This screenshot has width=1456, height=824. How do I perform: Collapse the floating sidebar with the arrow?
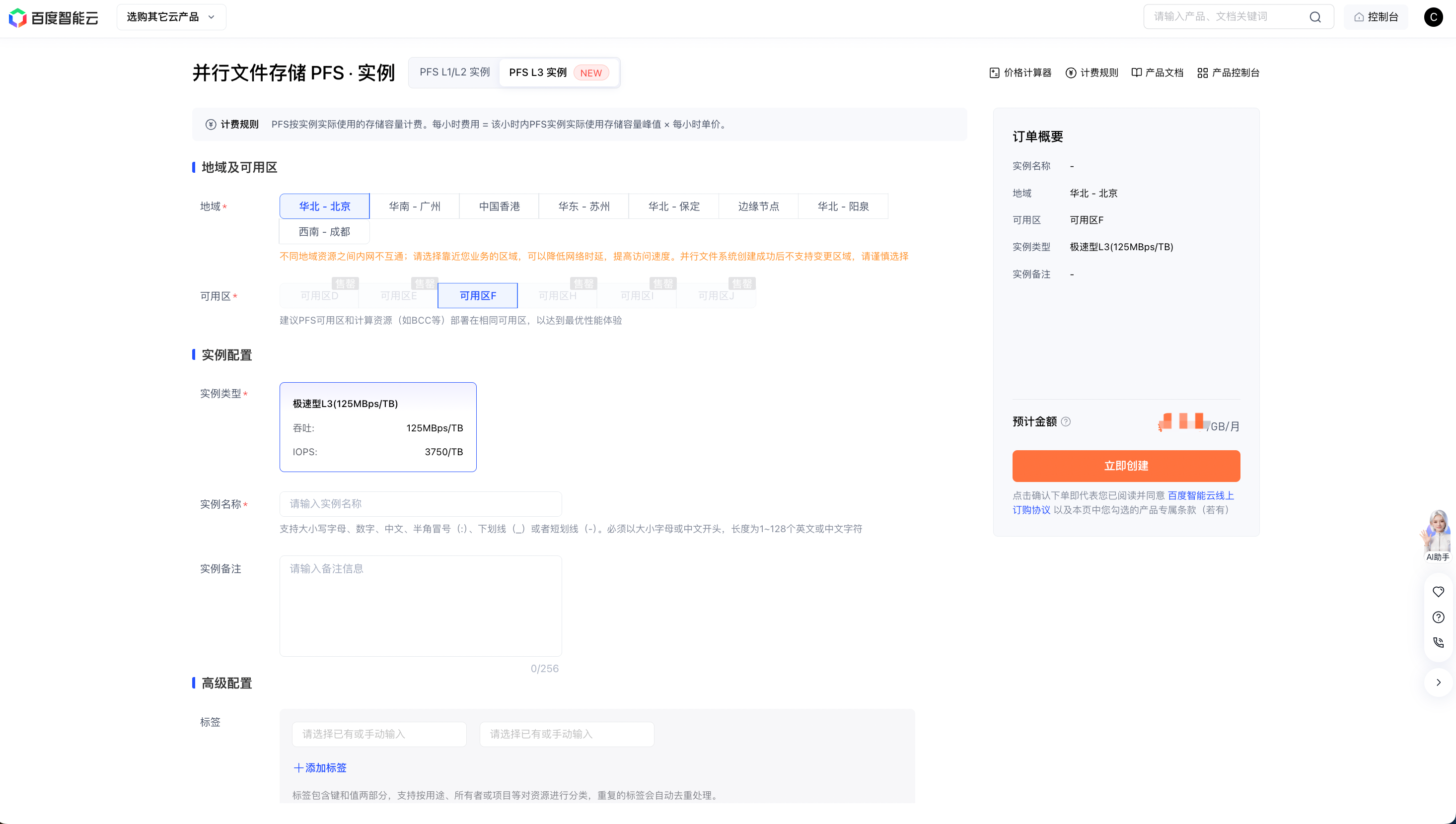click(1438, 682)
